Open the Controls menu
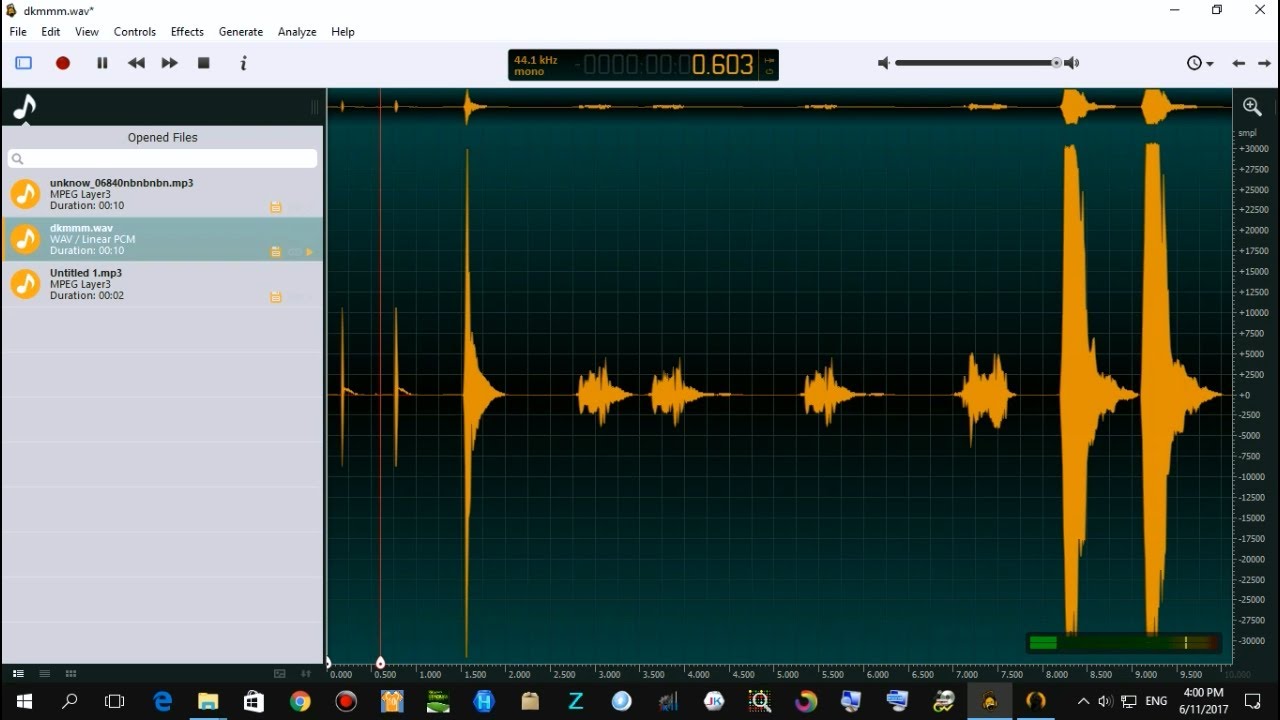This screenshot has width=1280, height=720. 135,32
